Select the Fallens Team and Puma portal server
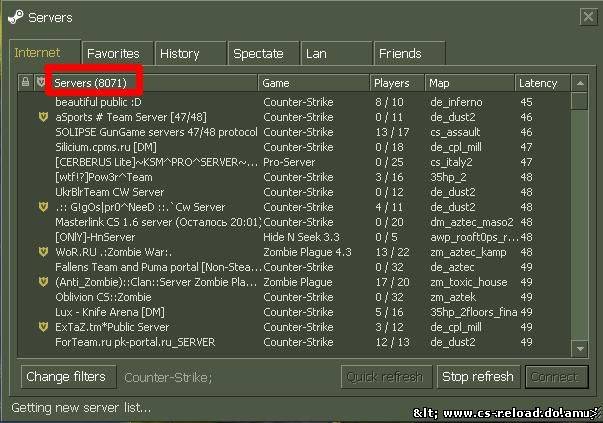The height and width of the screenshot is (423, 603). tap(294, 267)
